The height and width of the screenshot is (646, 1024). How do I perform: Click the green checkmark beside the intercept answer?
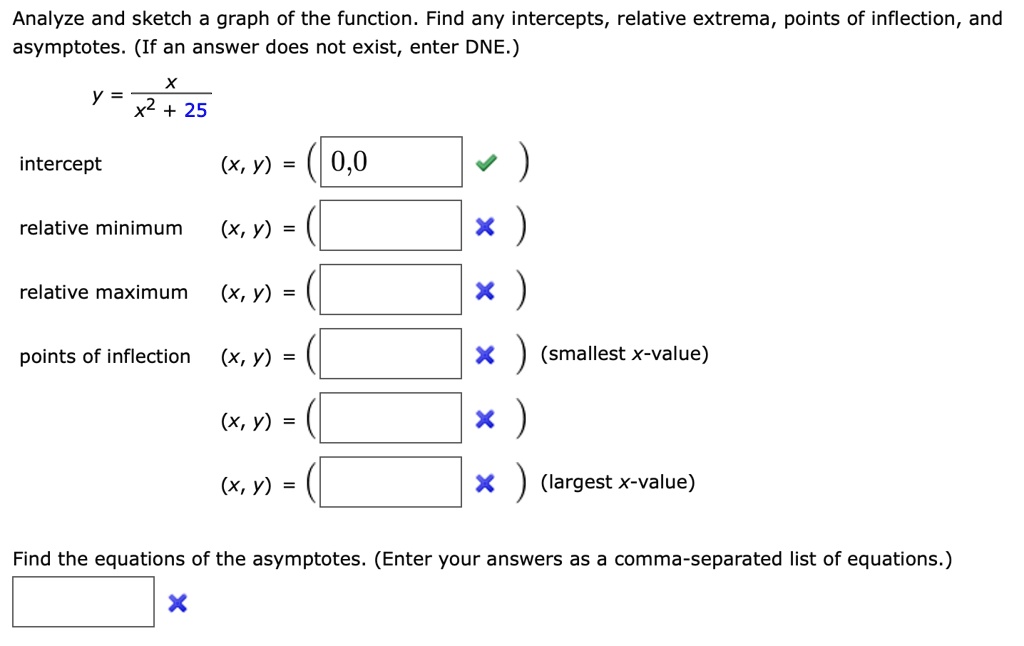486,162
